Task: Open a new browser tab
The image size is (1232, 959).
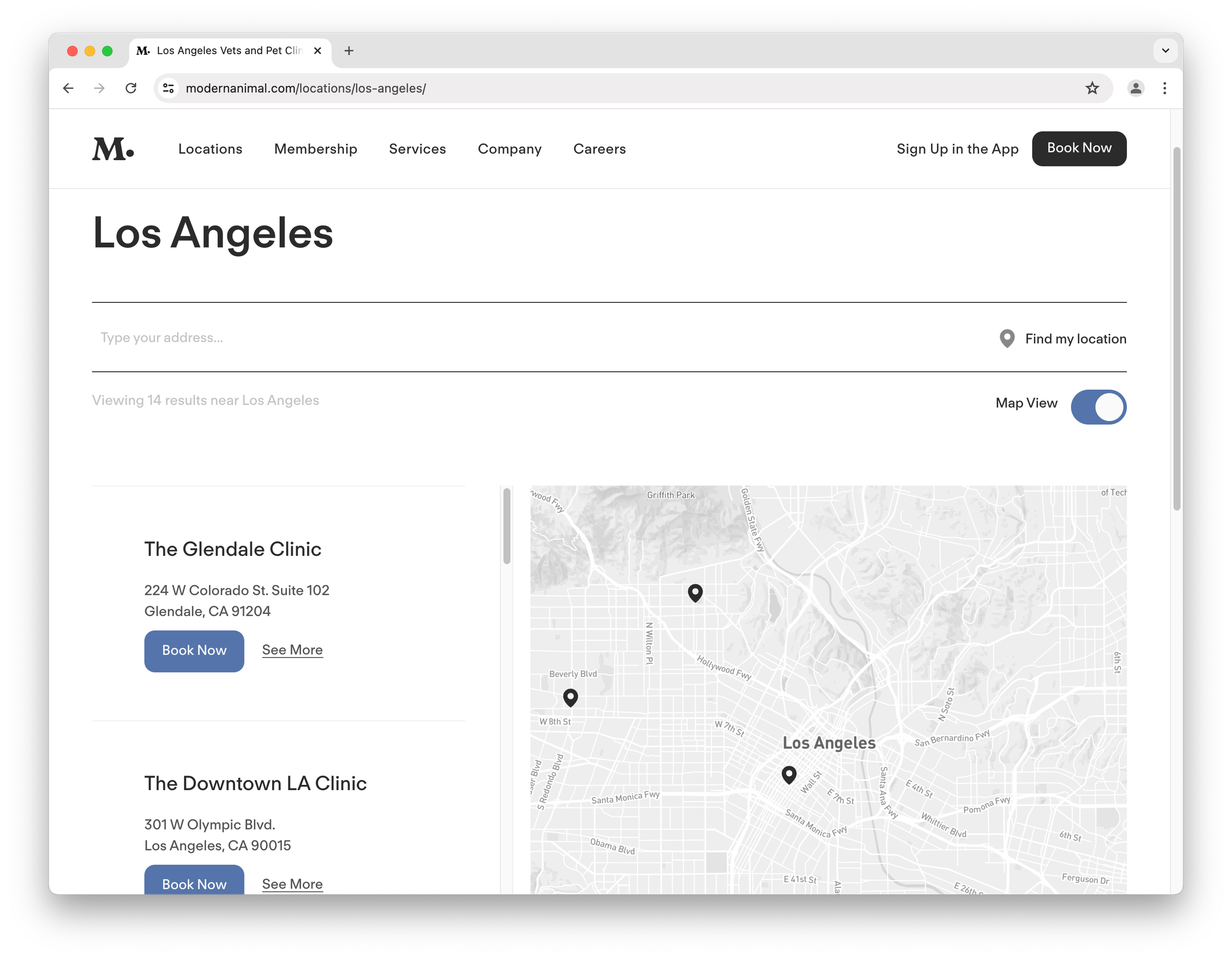Action: point(349,51)
